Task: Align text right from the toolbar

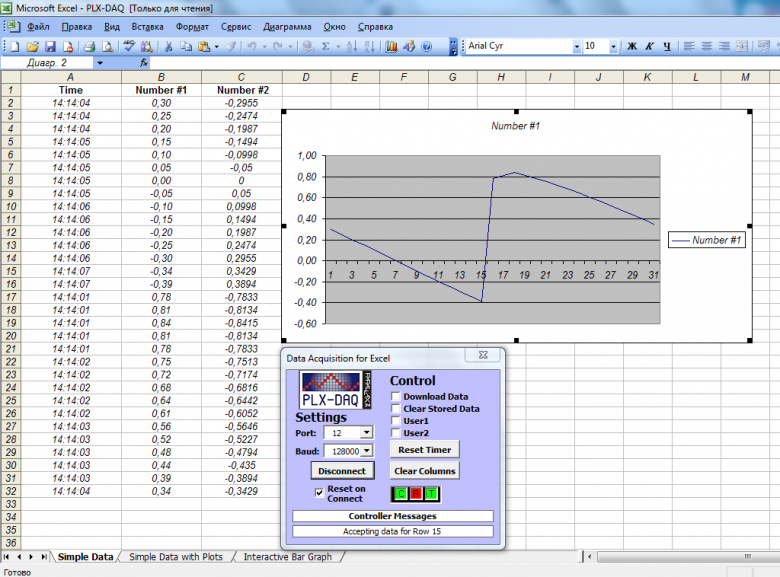Action: click(724, 46)
